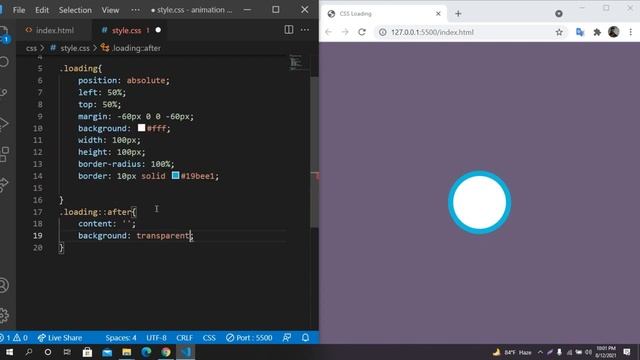
Task: Click the css folder breadcrumb
Action: point(31,48)
